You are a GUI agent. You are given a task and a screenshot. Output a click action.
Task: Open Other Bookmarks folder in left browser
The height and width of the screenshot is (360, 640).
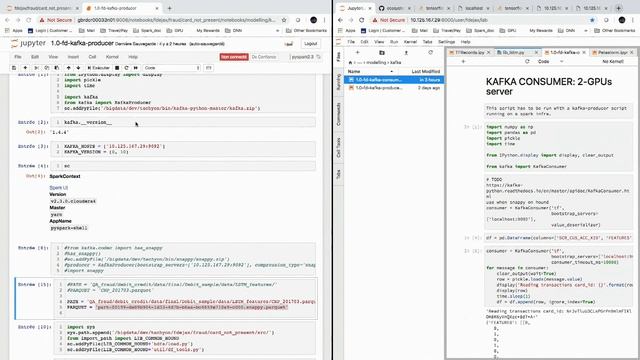(306, 31)
